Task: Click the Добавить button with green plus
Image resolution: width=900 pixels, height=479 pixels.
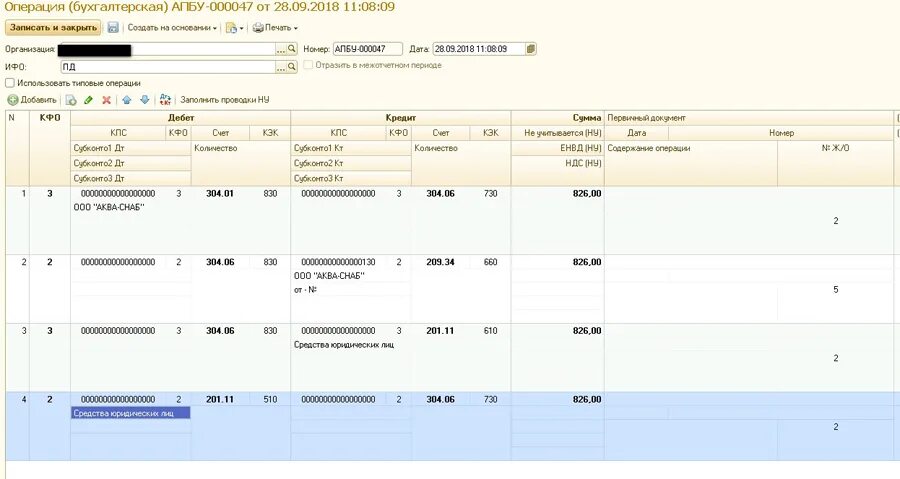Action: [32, 100]
